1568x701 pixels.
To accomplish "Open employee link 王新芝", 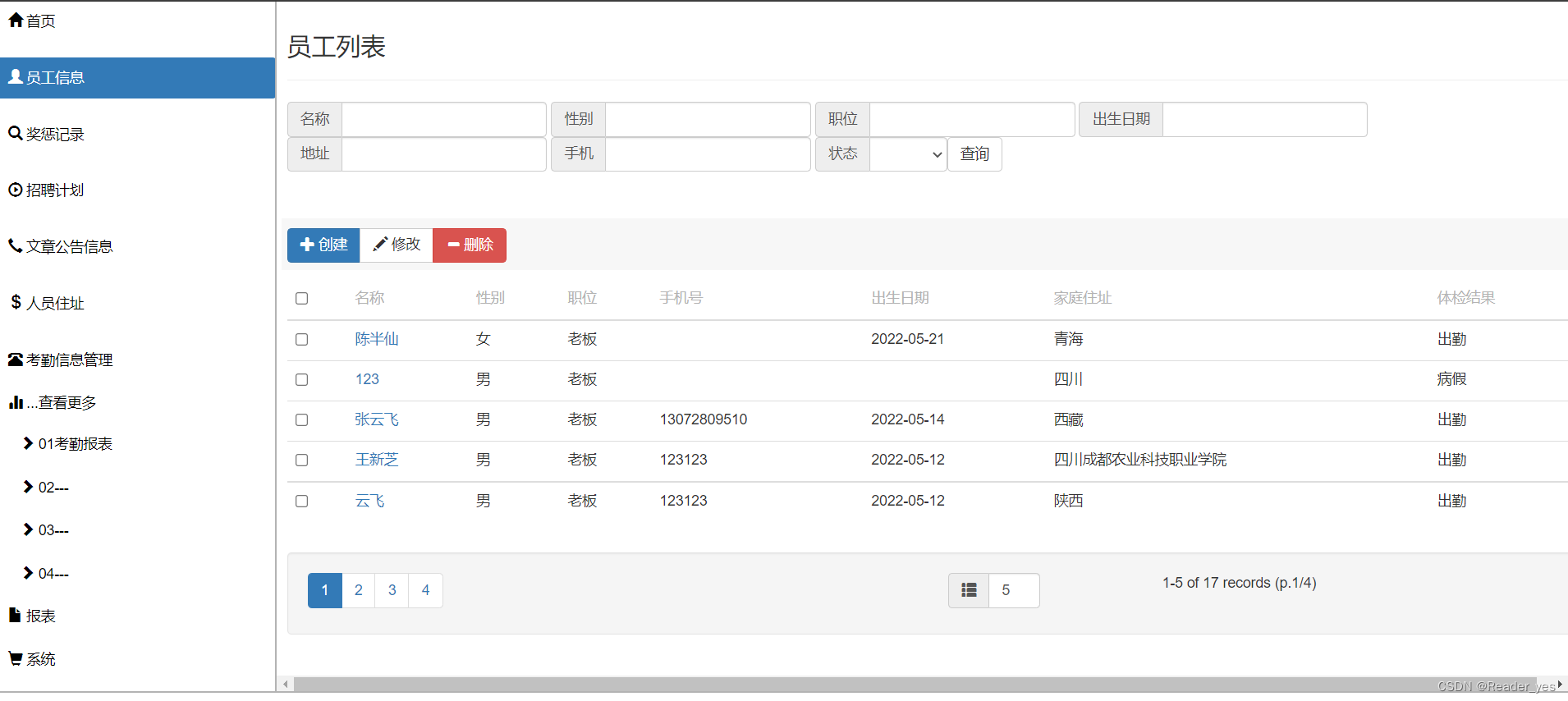I will [377, 460].
